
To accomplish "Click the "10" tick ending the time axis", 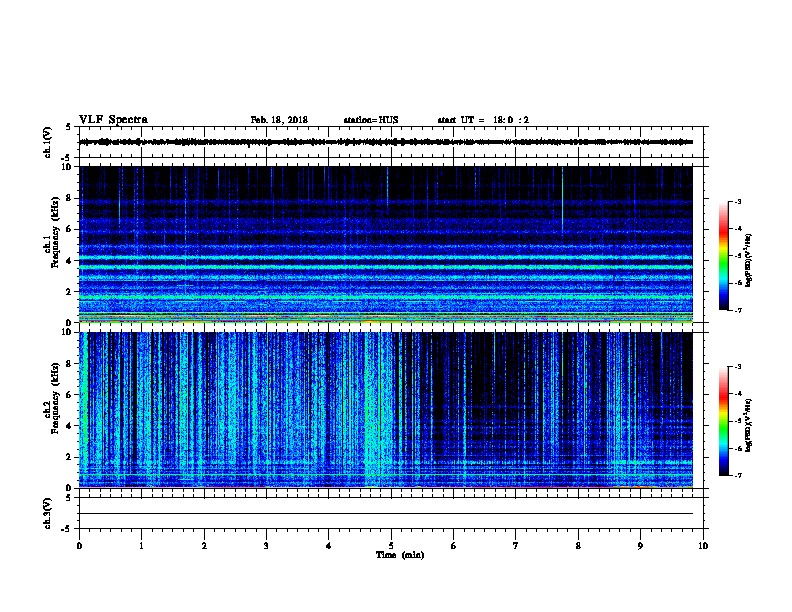I will click(x=703, y=545).
